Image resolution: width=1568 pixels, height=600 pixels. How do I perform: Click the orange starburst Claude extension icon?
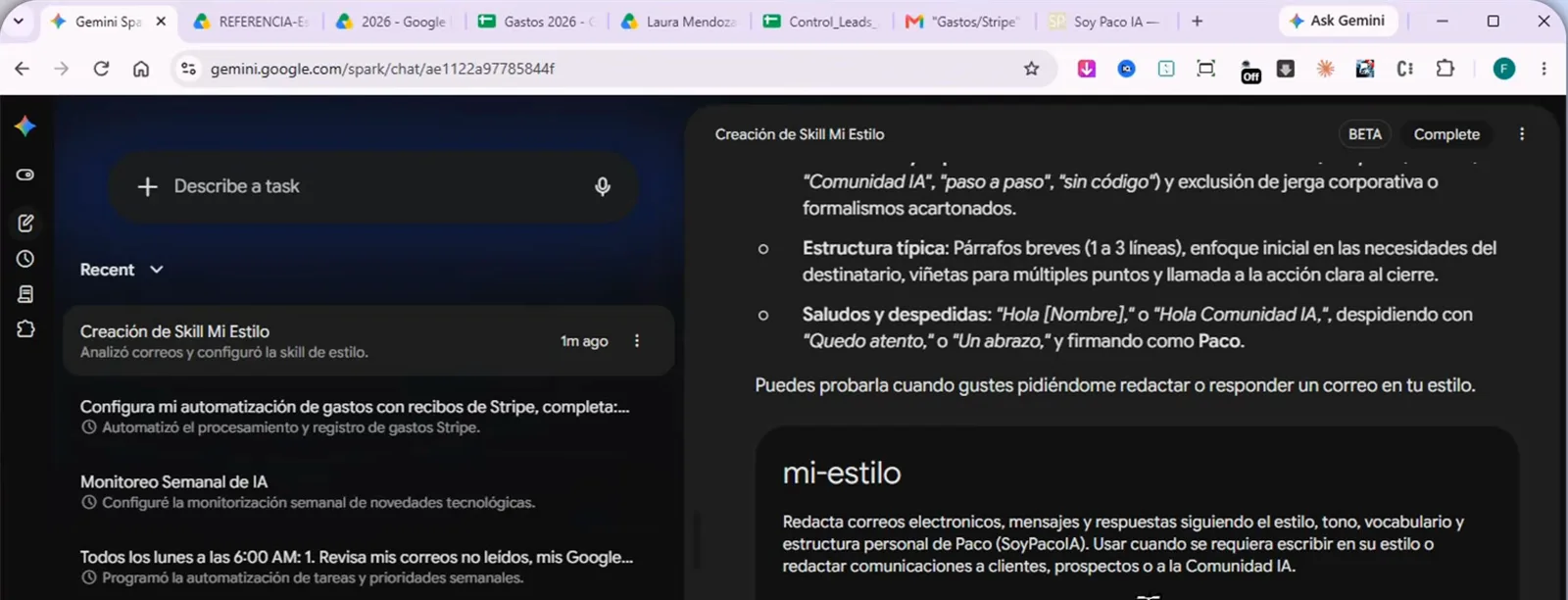(x=1325, y=69)
